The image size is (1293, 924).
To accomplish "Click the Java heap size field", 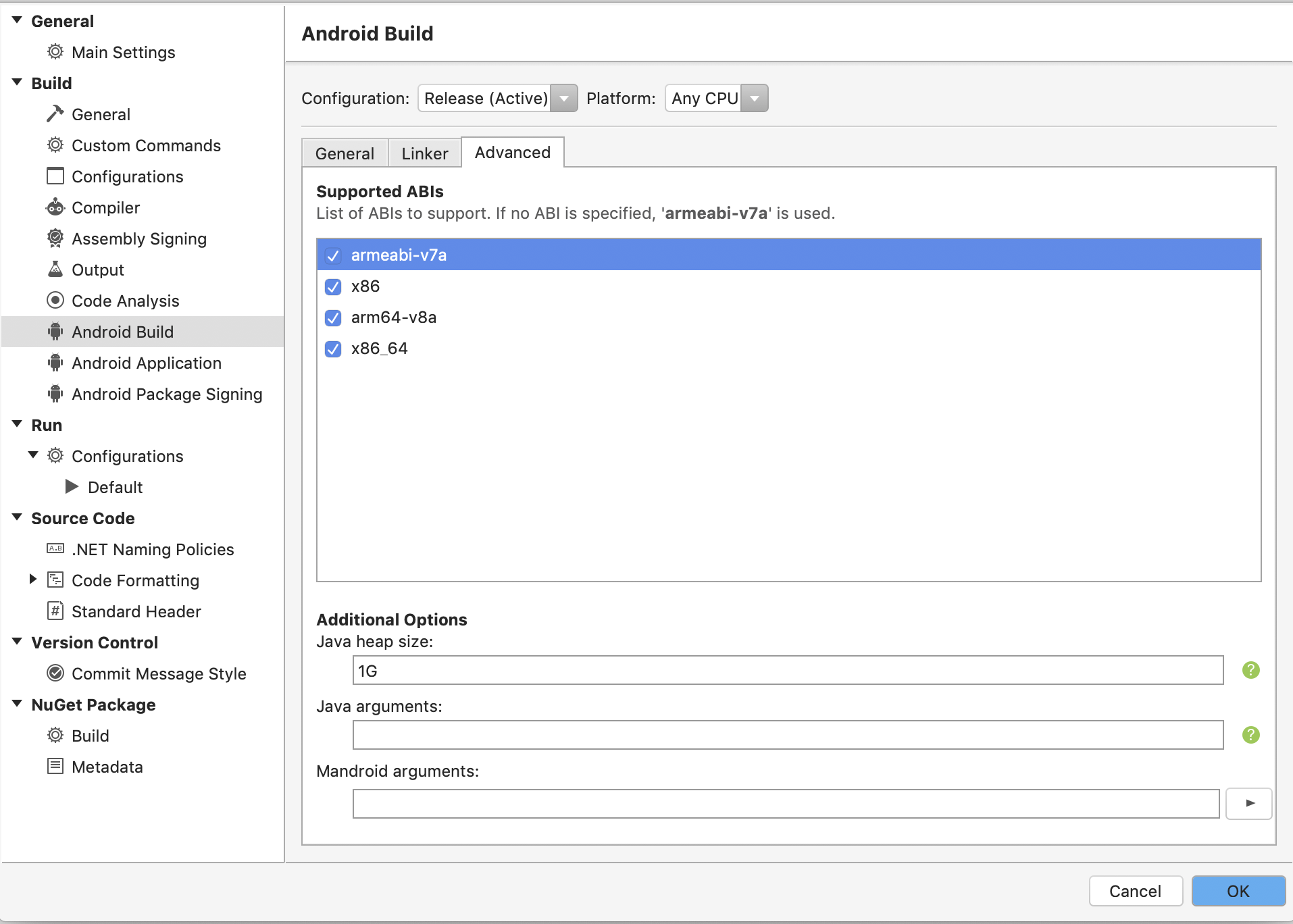I will [x=788, y=670].
